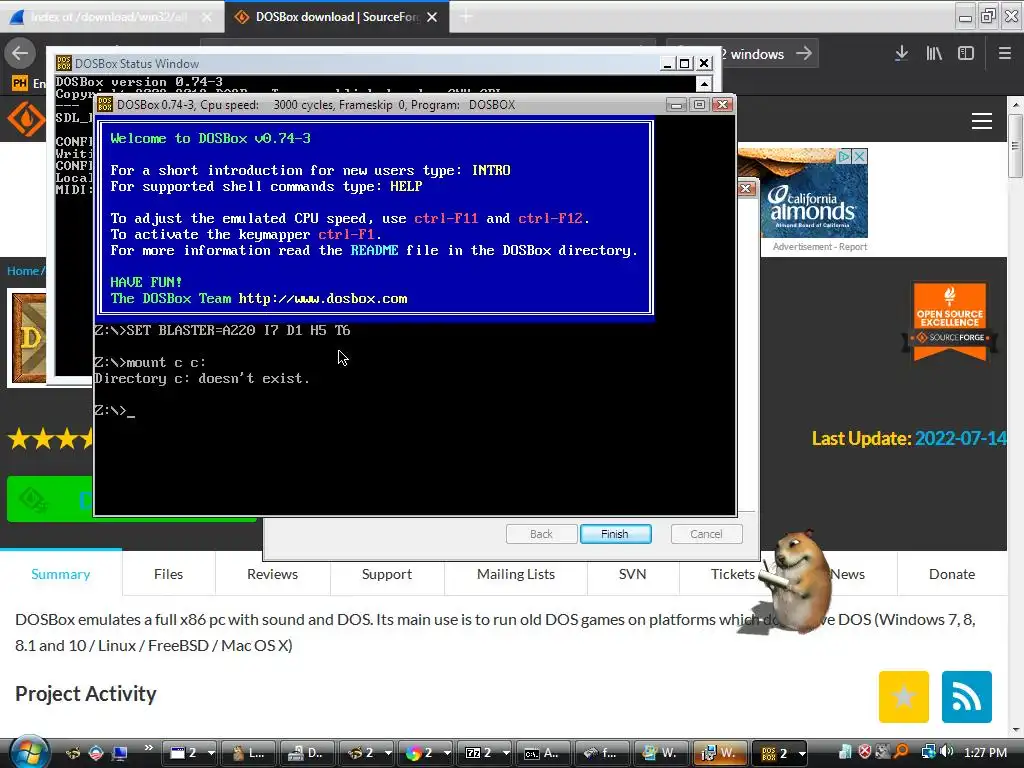Open the browser hamburger menu

(x=1004, y=54)
